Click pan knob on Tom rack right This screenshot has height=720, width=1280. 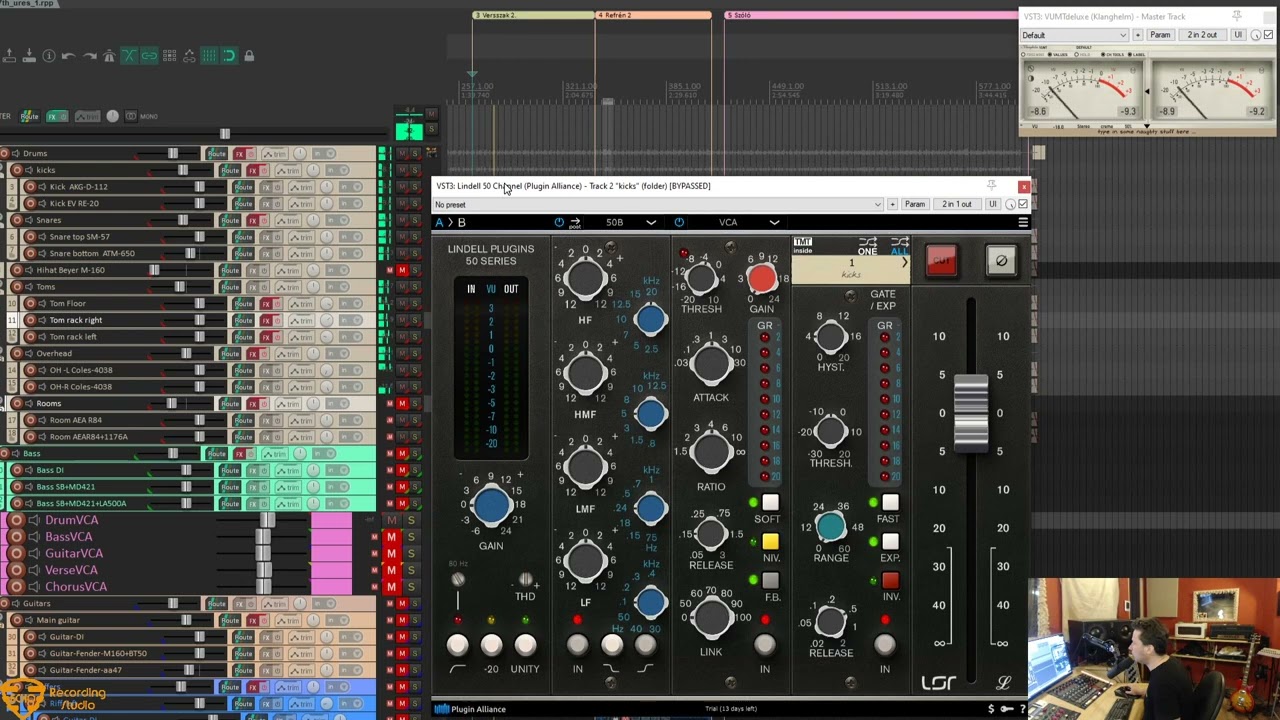pyautogui.click(x=327, y=320)
